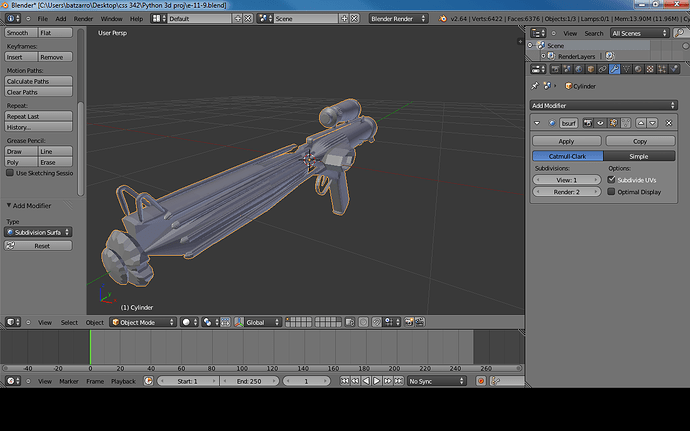
Task: Jump to the timeline start frame
Action: coord(345,381)
